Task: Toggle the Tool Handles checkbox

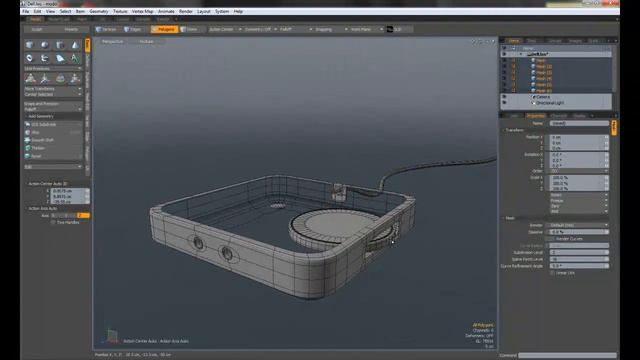Action: pyautogui.click(x=53, y=222)
